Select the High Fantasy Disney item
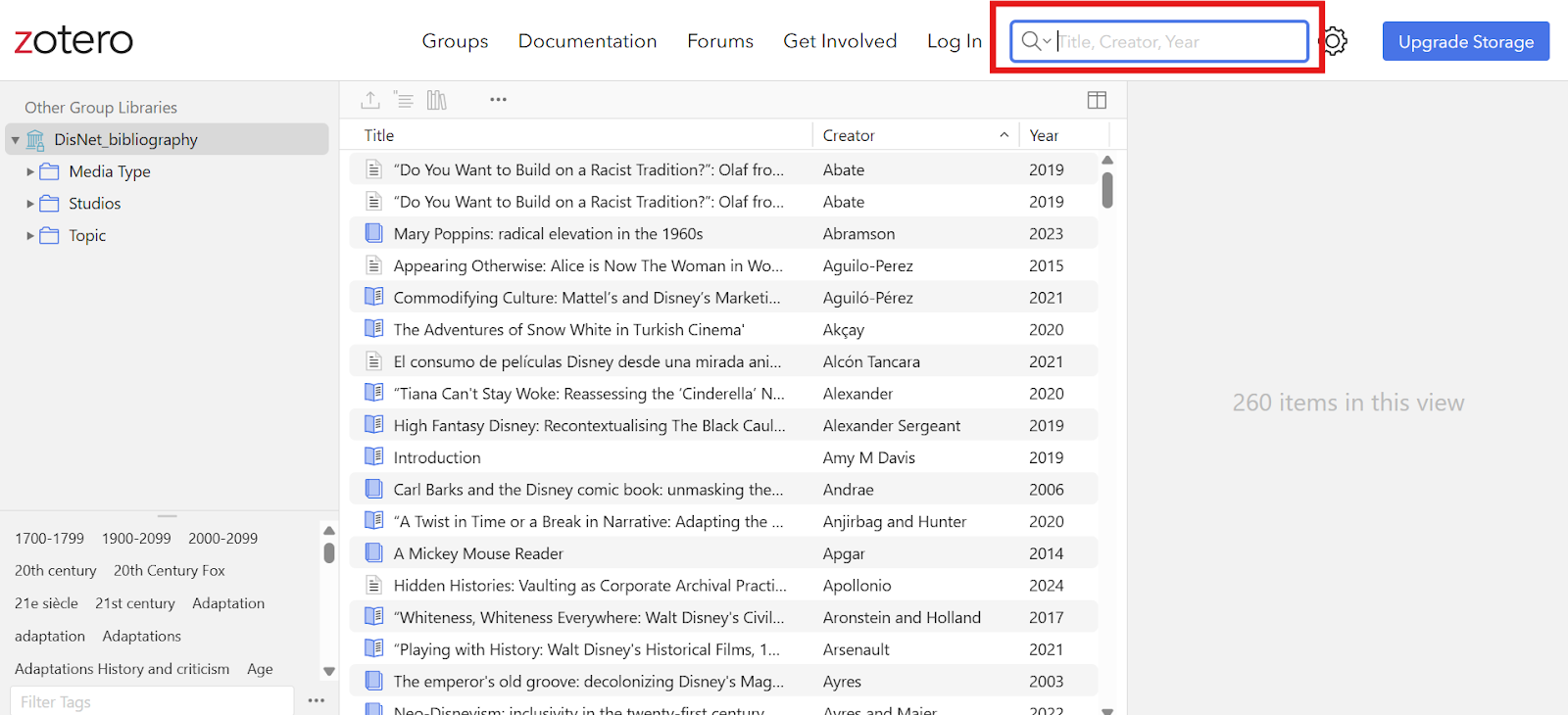The width and height of the screenshot is (1568, 715). pos(723,425)
